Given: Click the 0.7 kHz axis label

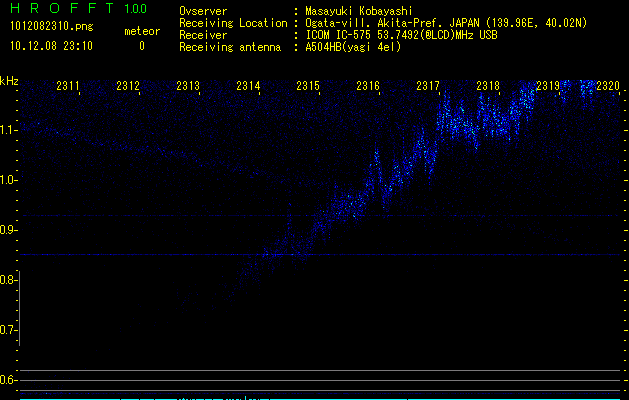Looking at the screenshot, I should pyautogui.click(x=8, y=330).
